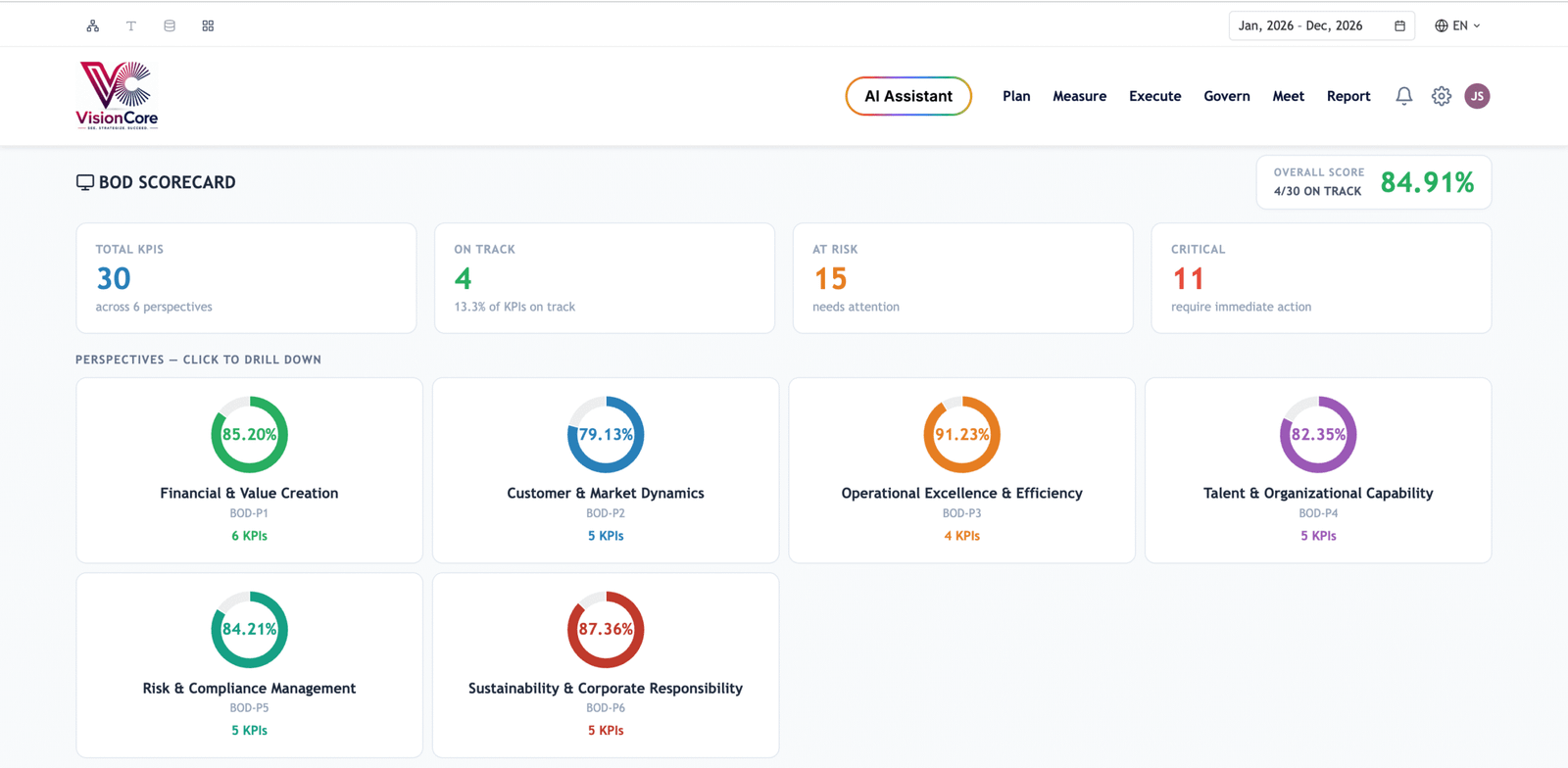Drill into Talent & Organizational Capability
This screenshot has width=1568, height=768.
click(x=1318, y=470)
